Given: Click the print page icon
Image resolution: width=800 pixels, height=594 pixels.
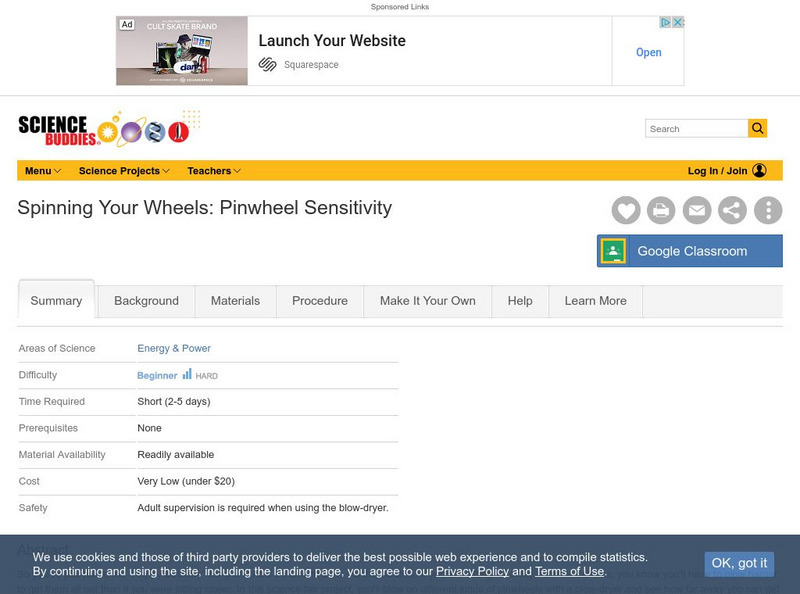Looking at the screenshot, I should click(x=661, y=210).
